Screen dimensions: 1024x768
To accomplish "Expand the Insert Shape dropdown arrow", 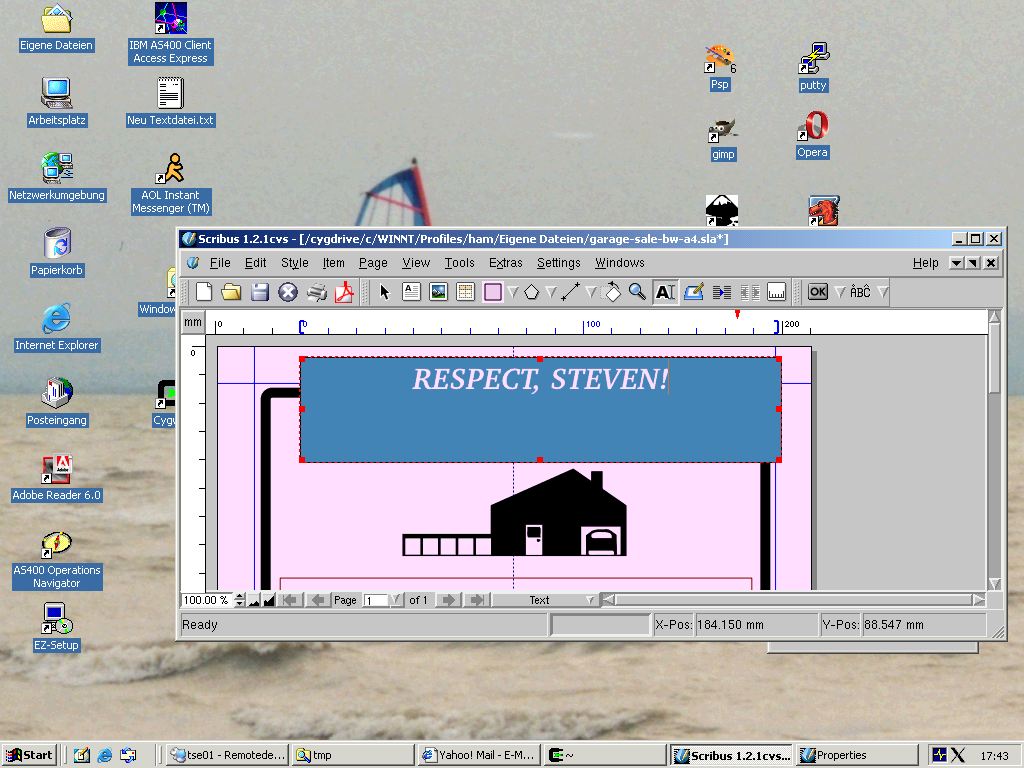I will point(512,292).
